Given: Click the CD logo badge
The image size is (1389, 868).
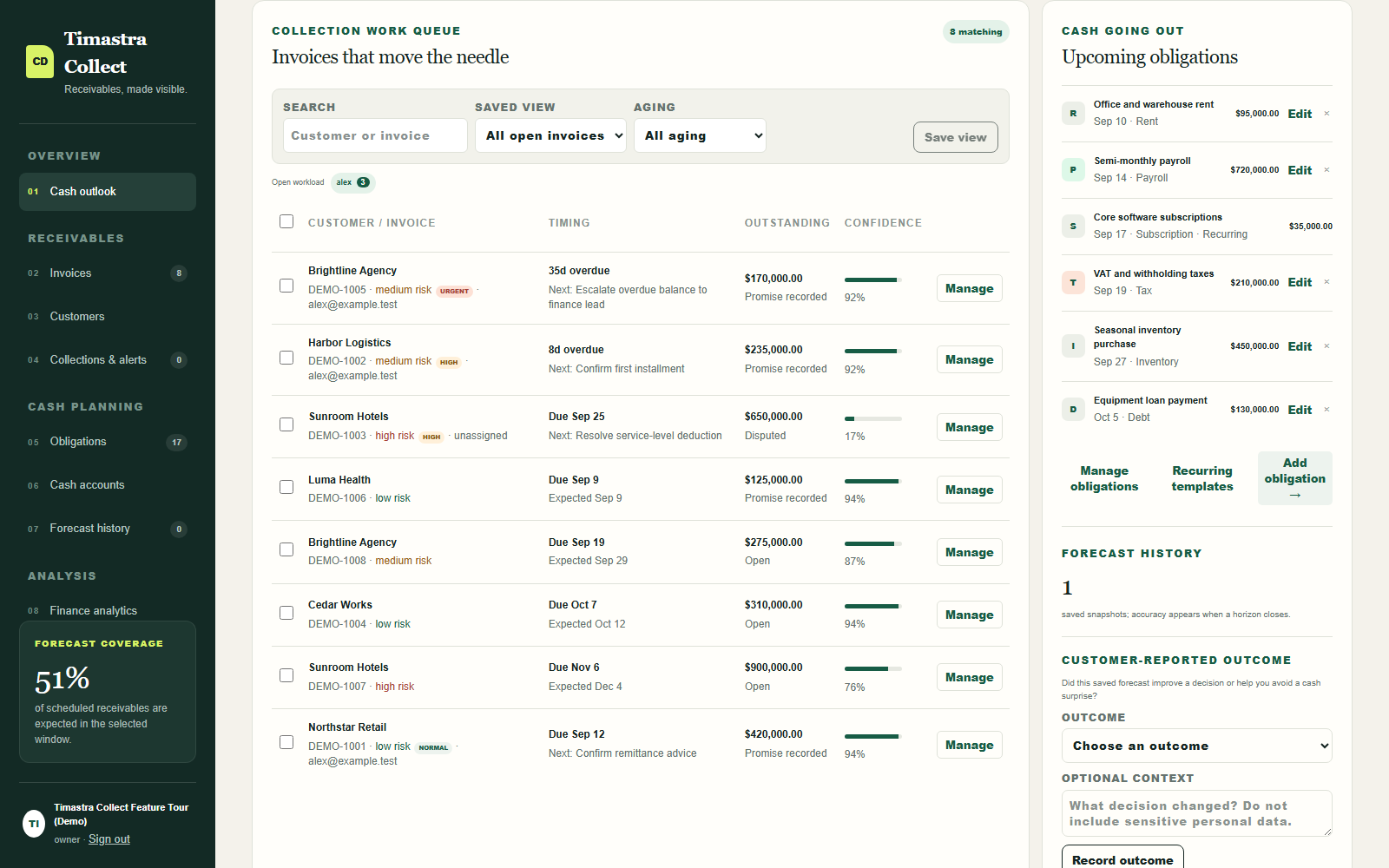Looking at the screenshot, I should pyautogui.click(x=40, y=62).
